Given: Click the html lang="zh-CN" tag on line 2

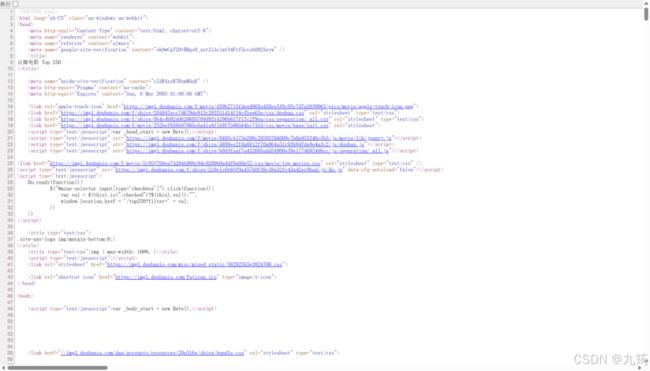Looking at the screenshot, I should (82, 18).
